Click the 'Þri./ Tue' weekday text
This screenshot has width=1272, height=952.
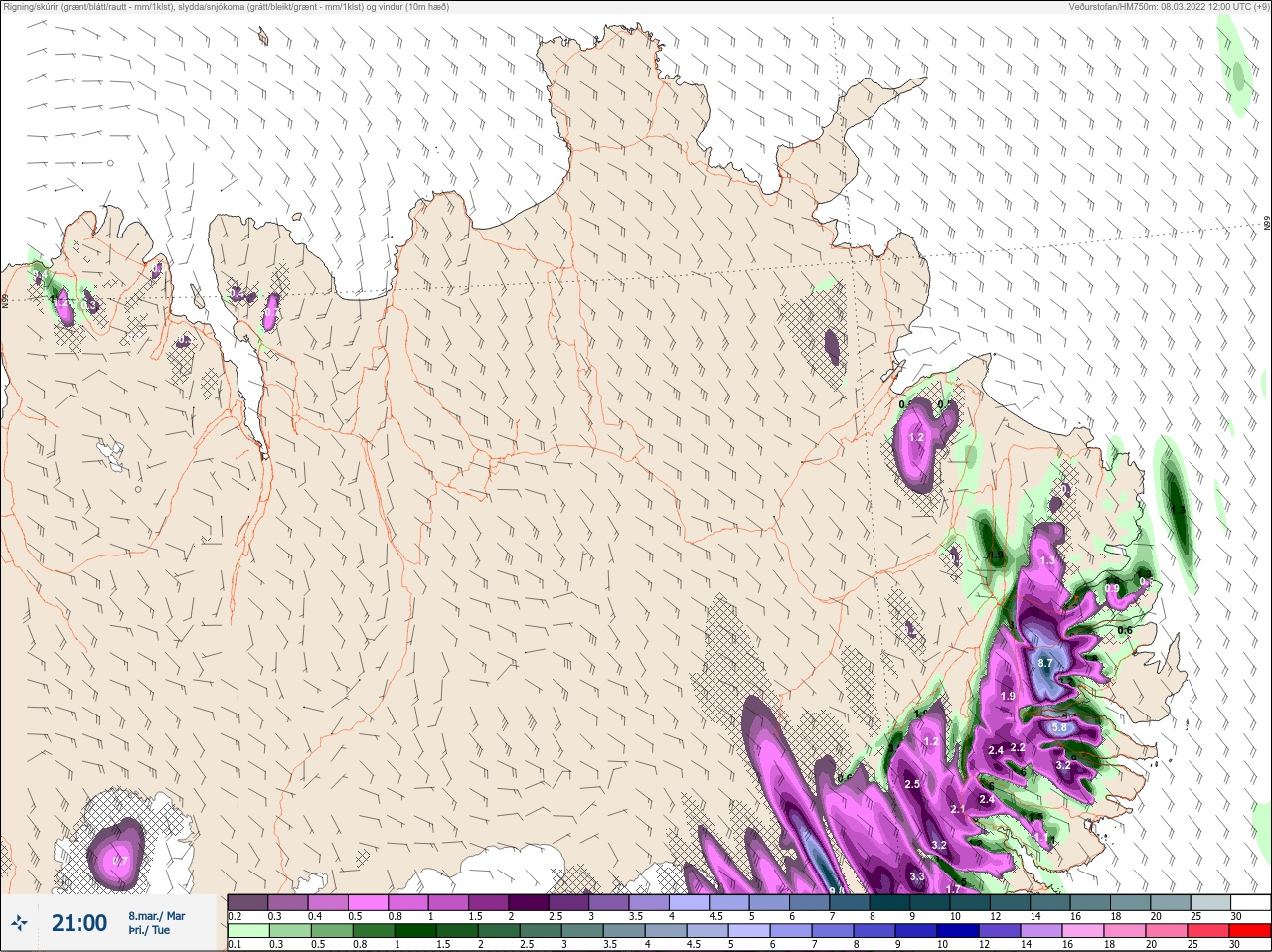149,931
